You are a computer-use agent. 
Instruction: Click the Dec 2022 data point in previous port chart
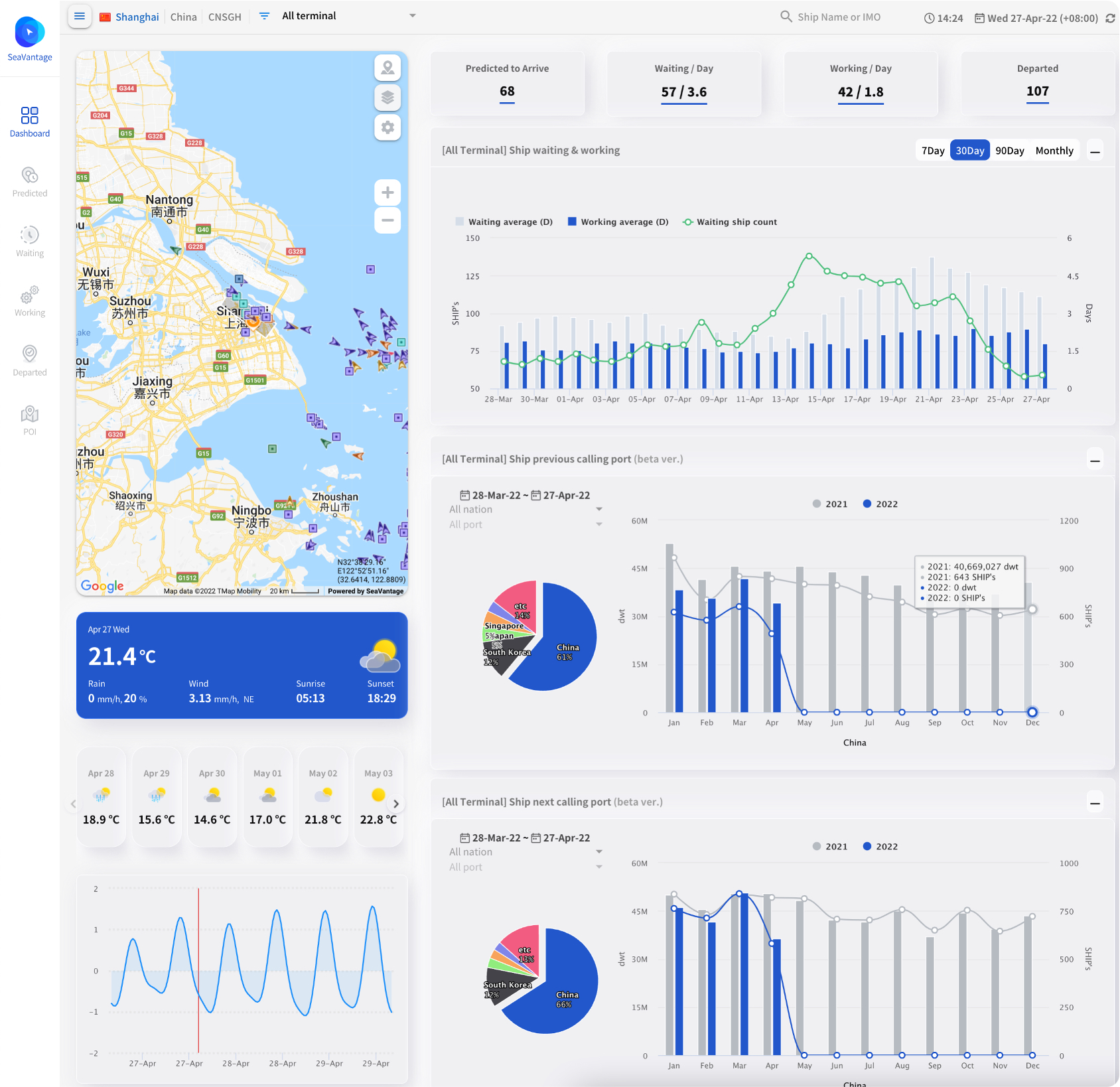pyautogui.click(x=1032, y=712)
